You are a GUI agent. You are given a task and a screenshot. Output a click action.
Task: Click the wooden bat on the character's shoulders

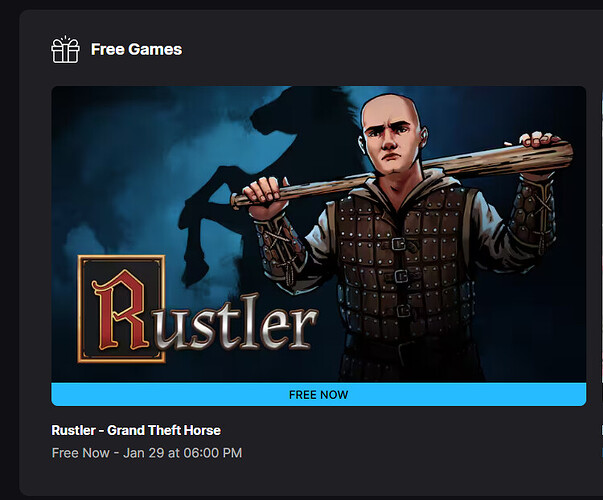(x=402, y=173)
